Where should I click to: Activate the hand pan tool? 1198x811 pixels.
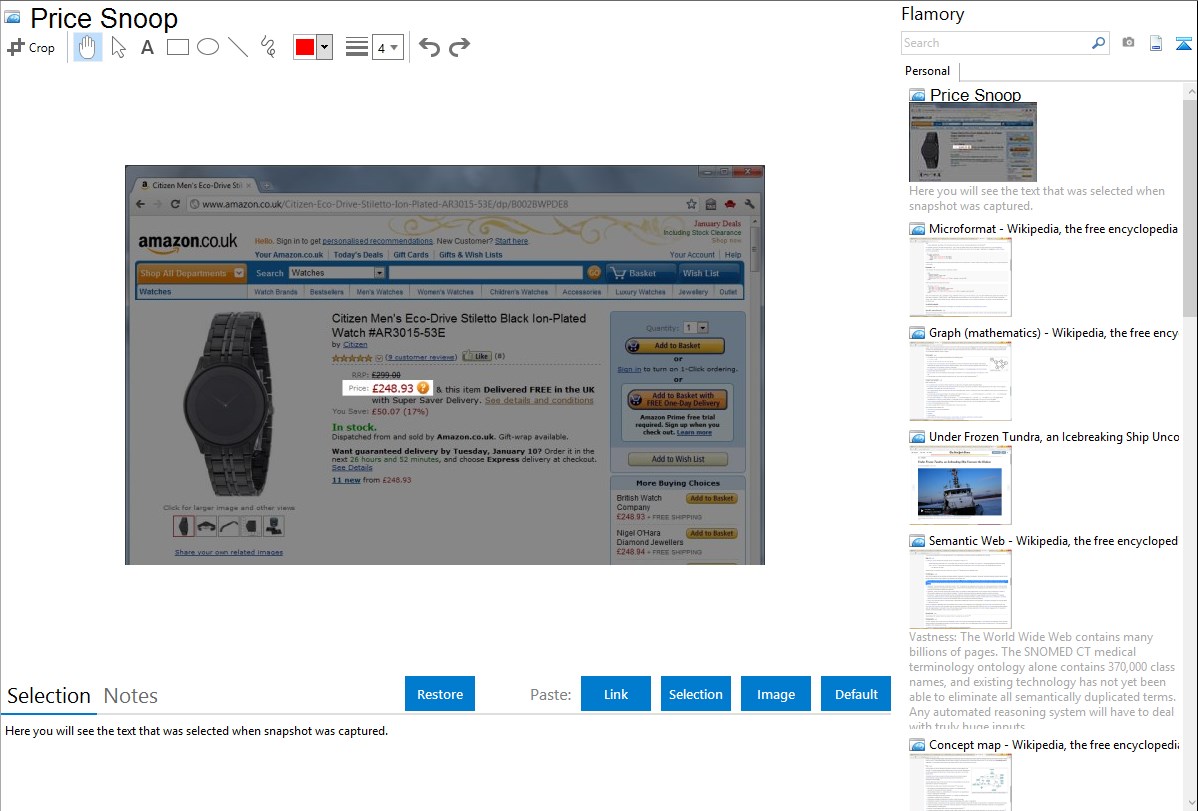point(87,47)
